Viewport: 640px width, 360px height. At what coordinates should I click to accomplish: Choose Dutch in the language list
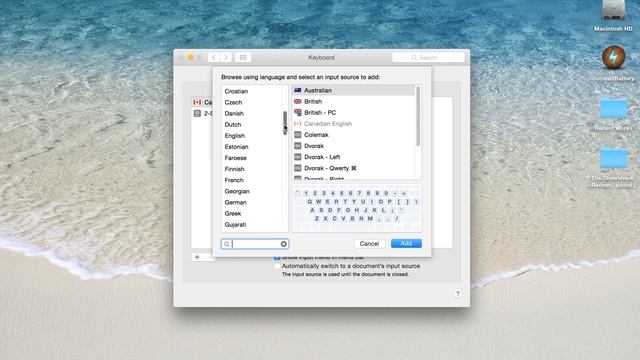click(x=233, y=124)
